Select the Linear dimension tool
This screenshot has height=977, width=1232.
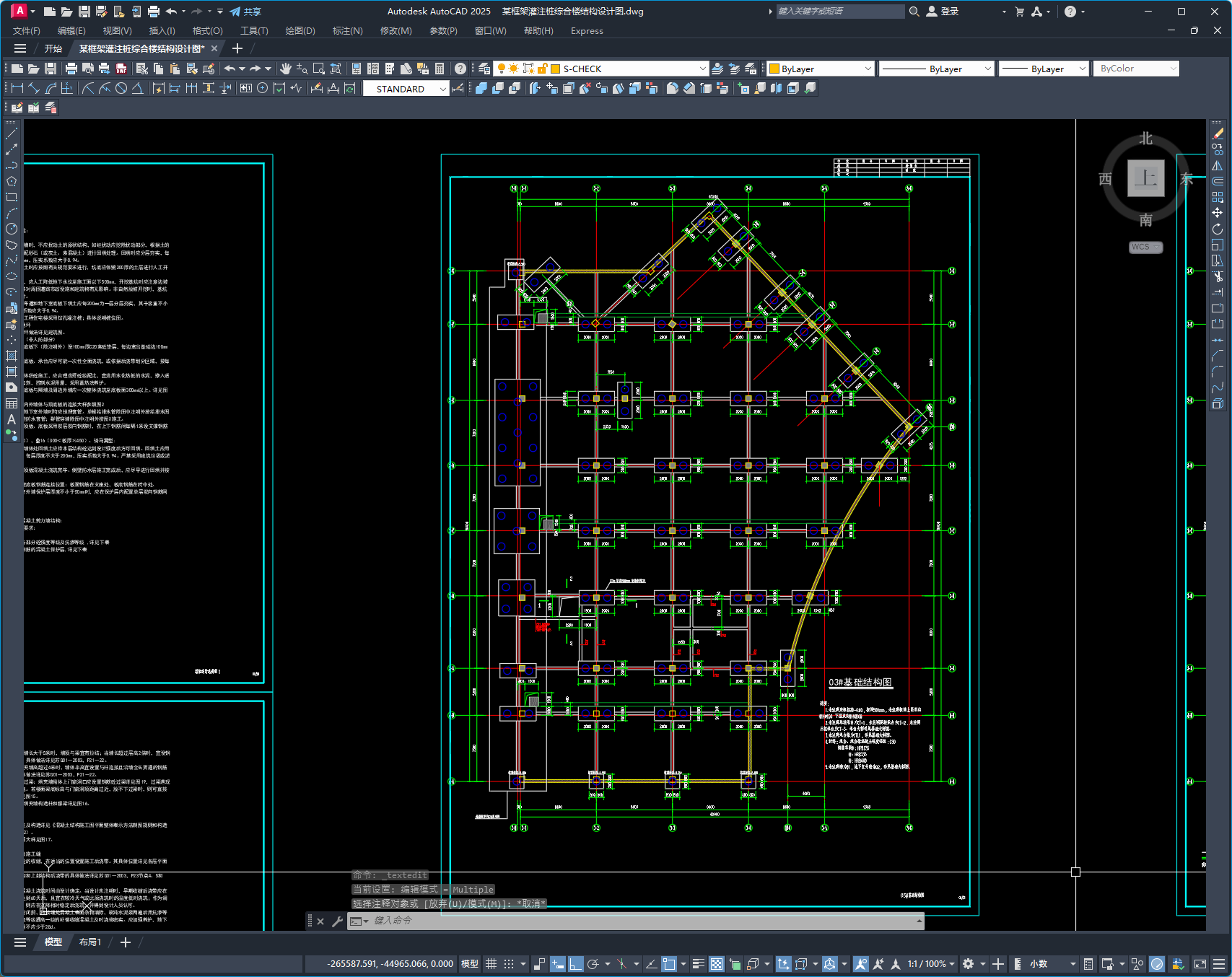click(x=17, y=88)
